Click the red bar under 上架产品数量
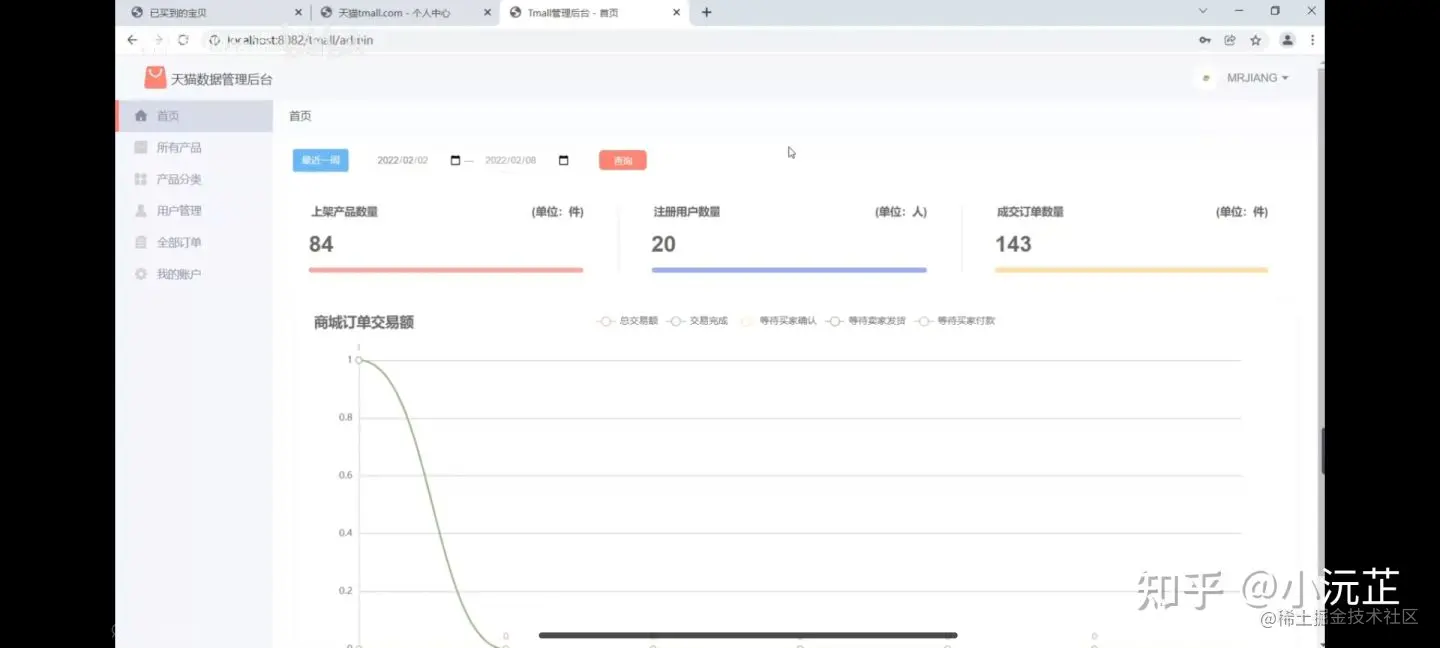Viewport: 1440px width, 648px height. (x=446, y=270)
